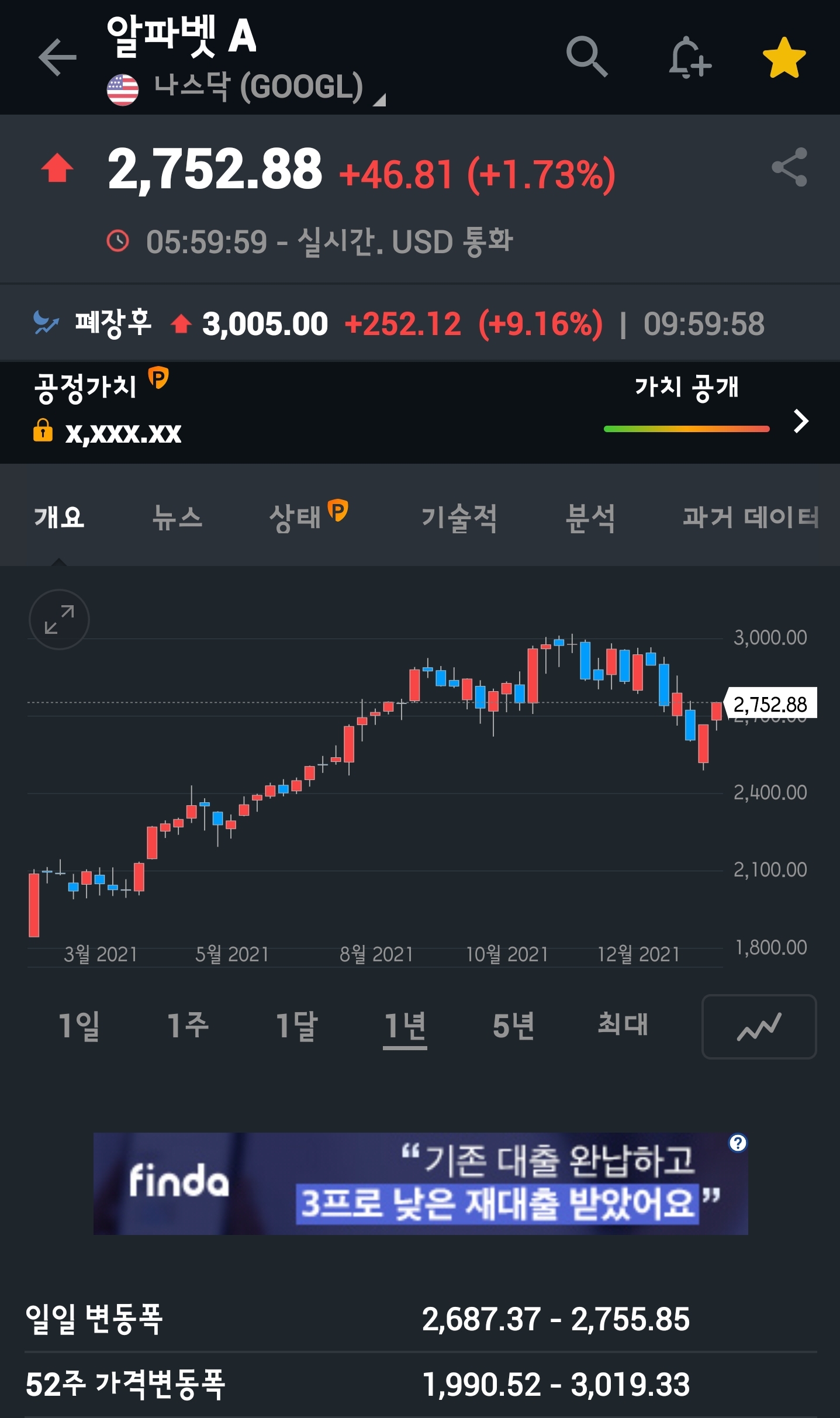Viewport: 840px width, 1418px height.
Task: Tap the Pro badge on the 상태 tab
Action: (337, 510)
